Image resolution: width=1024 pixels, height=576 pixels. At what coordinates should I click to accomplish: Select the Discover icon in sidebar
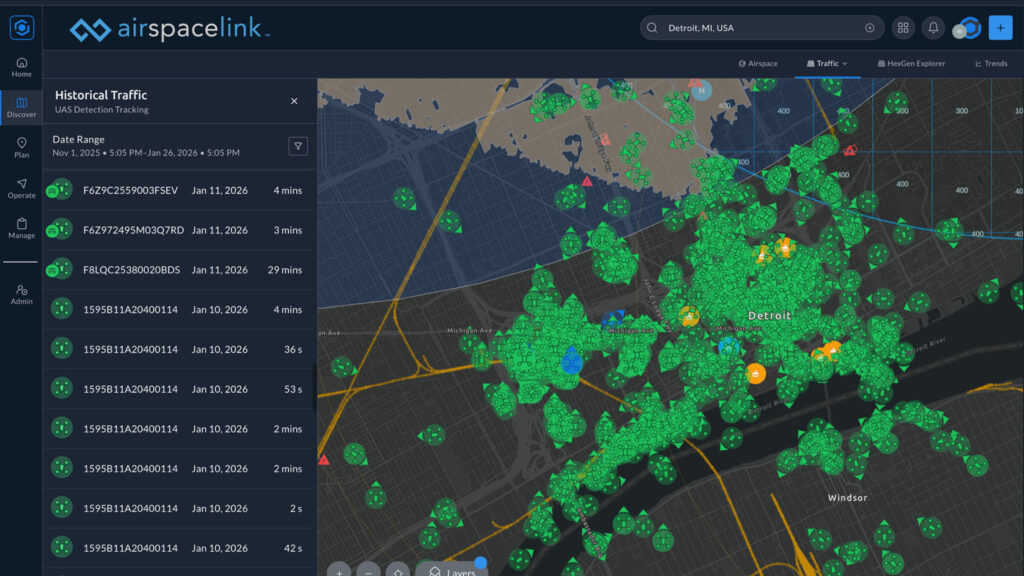21,103
